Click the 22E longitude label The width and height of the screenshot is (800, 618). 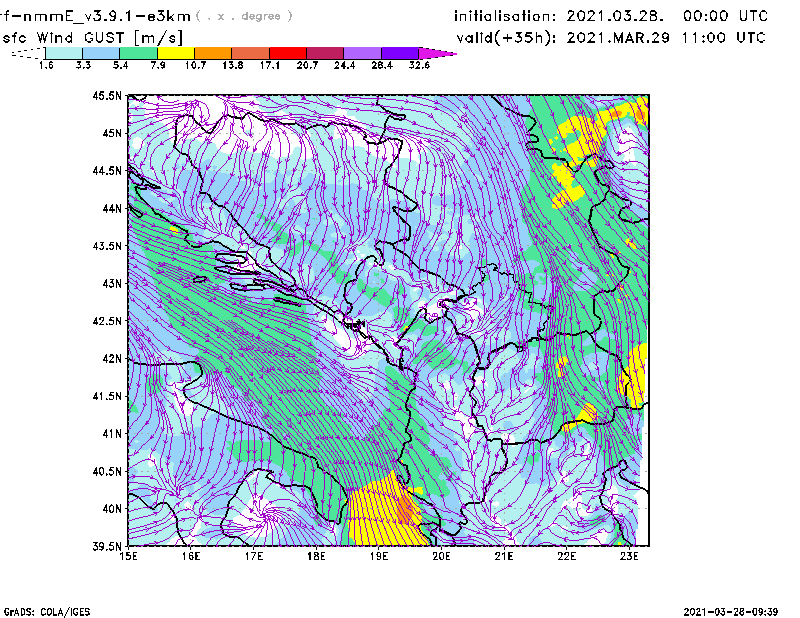[x=567, y=556]
